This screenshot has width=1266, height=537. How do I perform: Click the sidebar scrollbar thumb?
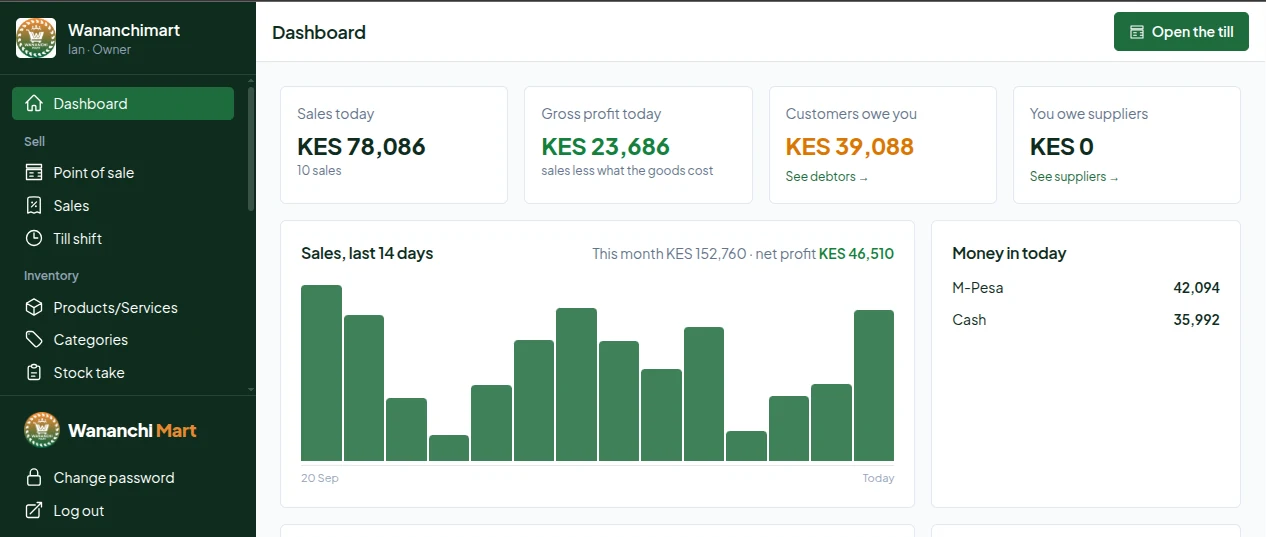(x=251, y=150)
